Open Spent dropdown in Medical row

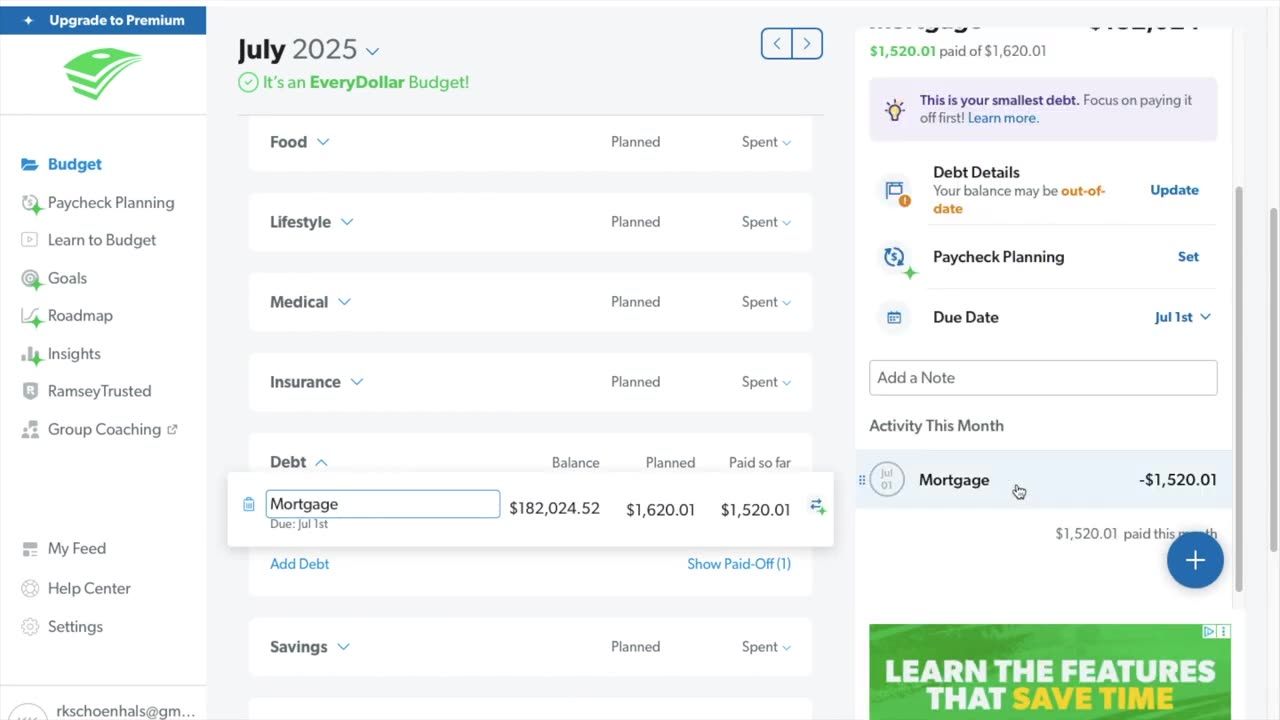pos(766,302)
